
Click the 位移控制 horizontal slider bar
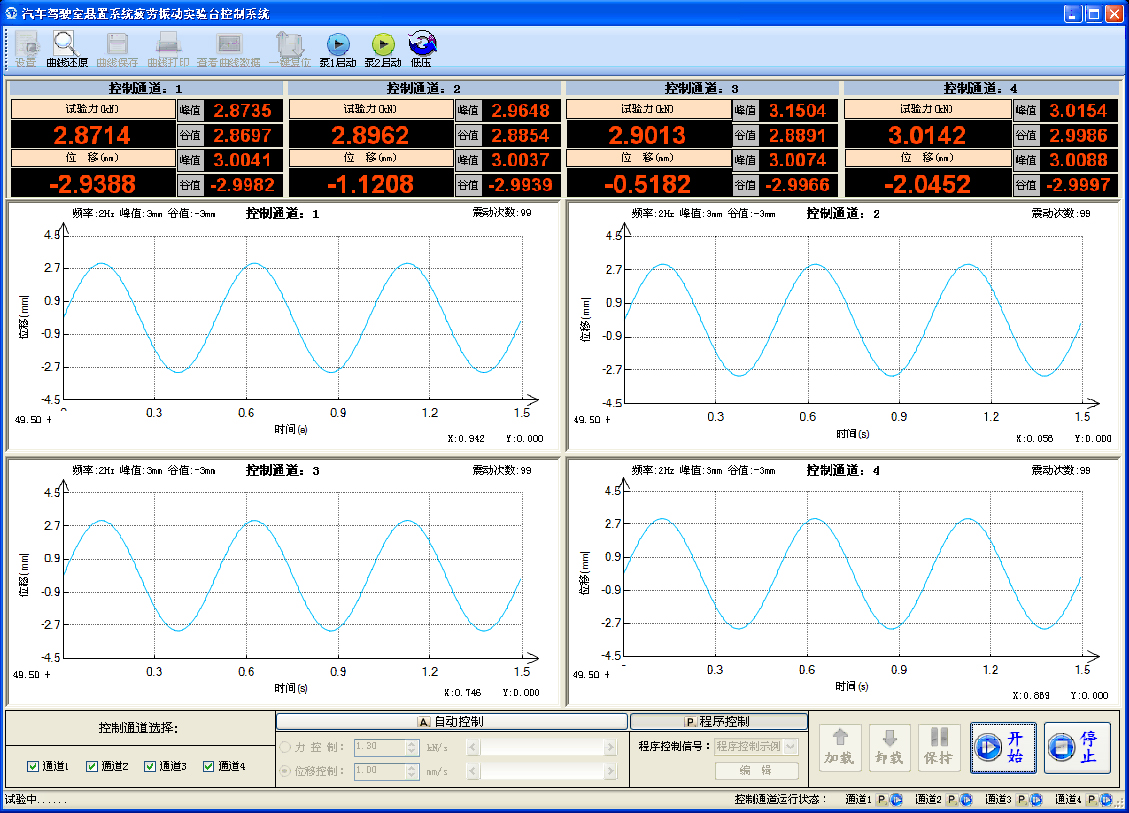(x=541, y=771)
